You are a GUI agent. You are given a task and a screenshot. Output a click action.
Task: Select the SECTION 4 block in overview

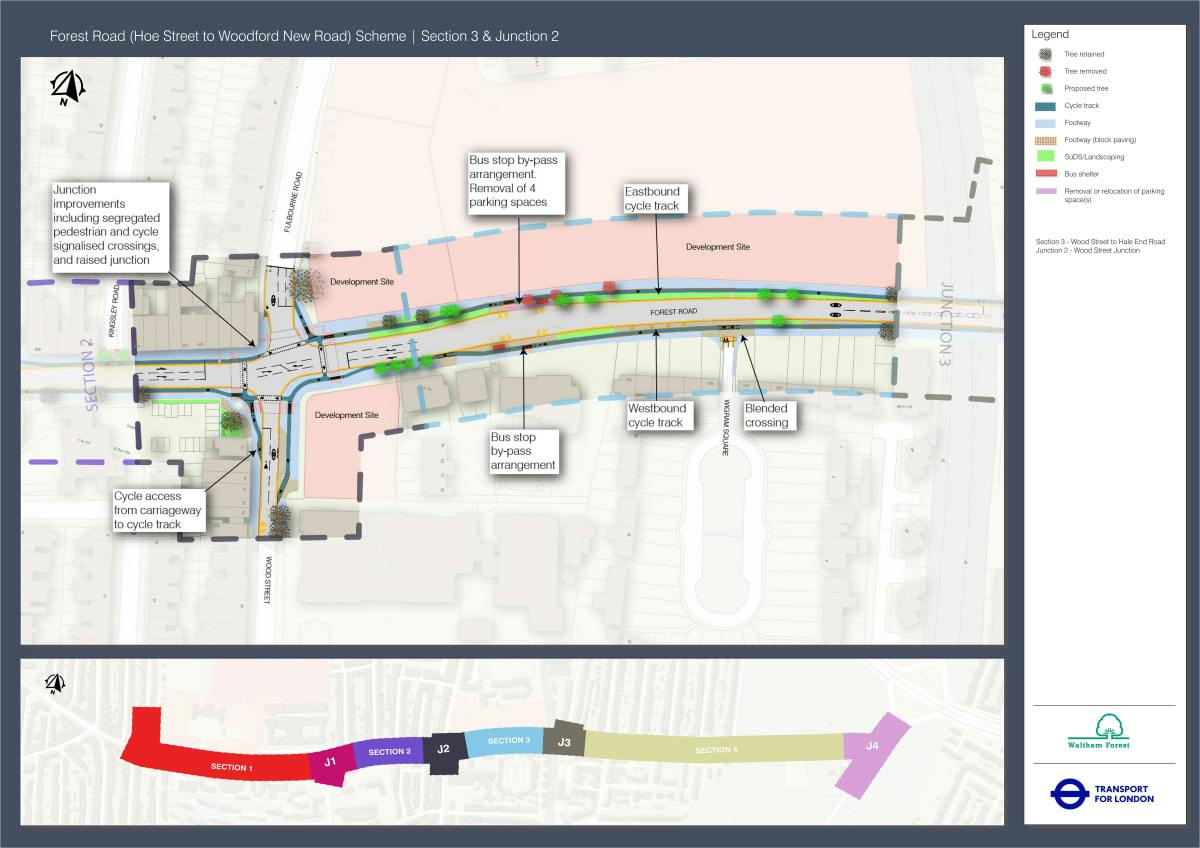point(715,749)
